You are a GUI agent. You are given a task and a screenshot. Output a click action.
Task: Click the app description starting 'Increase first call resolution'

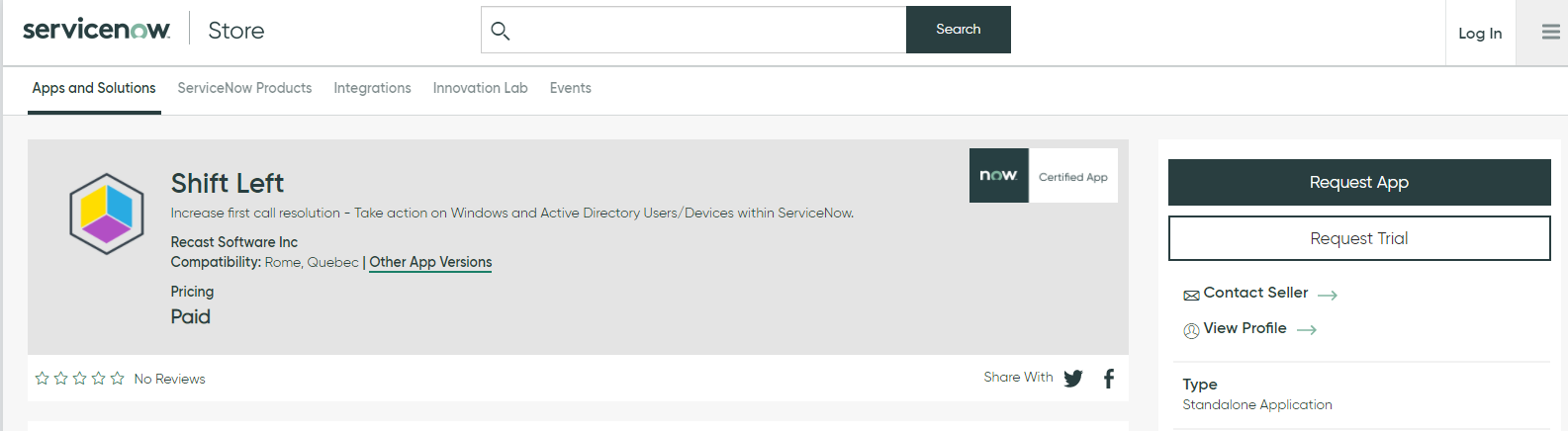511,213
